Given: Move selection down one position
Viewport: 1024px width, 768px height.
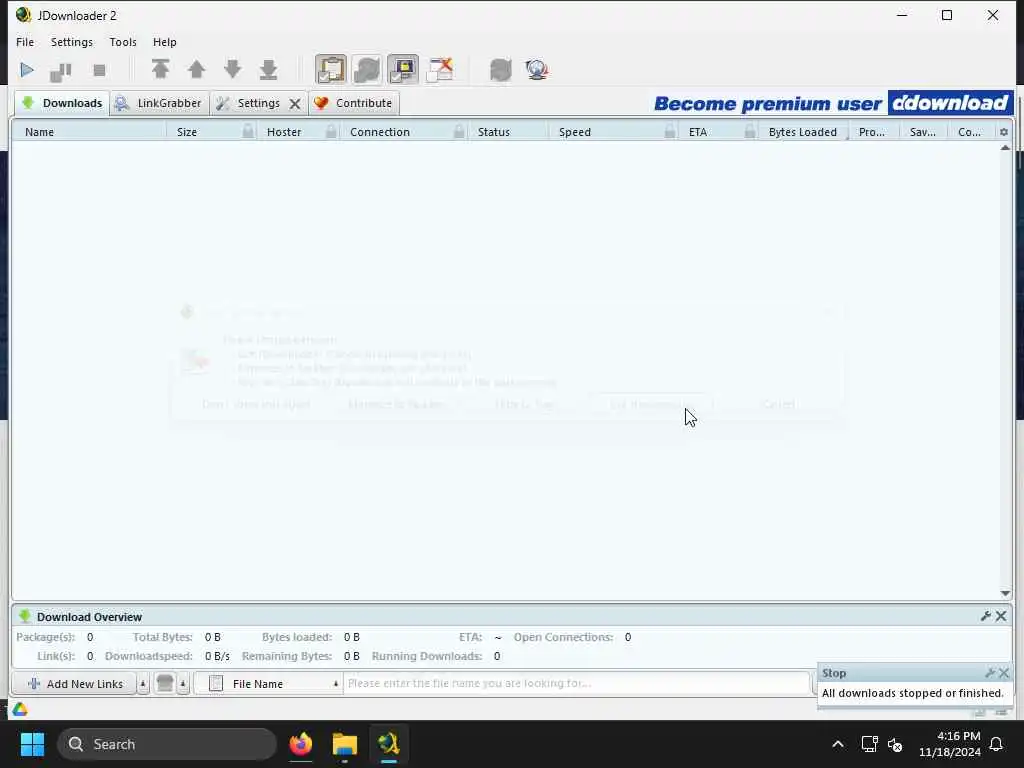Looking at the screenshot, I should point(232,69).
